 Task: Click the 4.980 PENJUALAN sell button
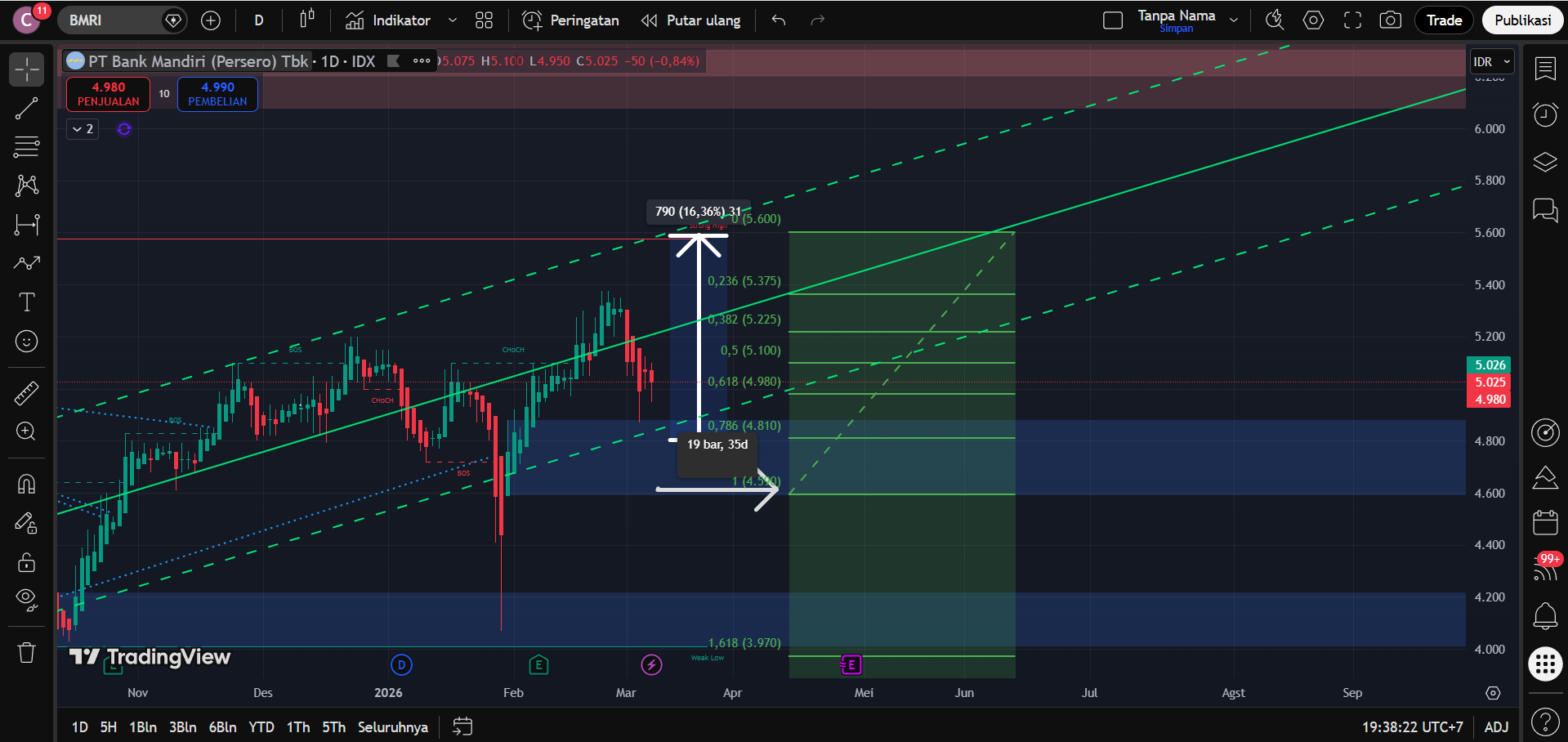[x=109, y=94]
